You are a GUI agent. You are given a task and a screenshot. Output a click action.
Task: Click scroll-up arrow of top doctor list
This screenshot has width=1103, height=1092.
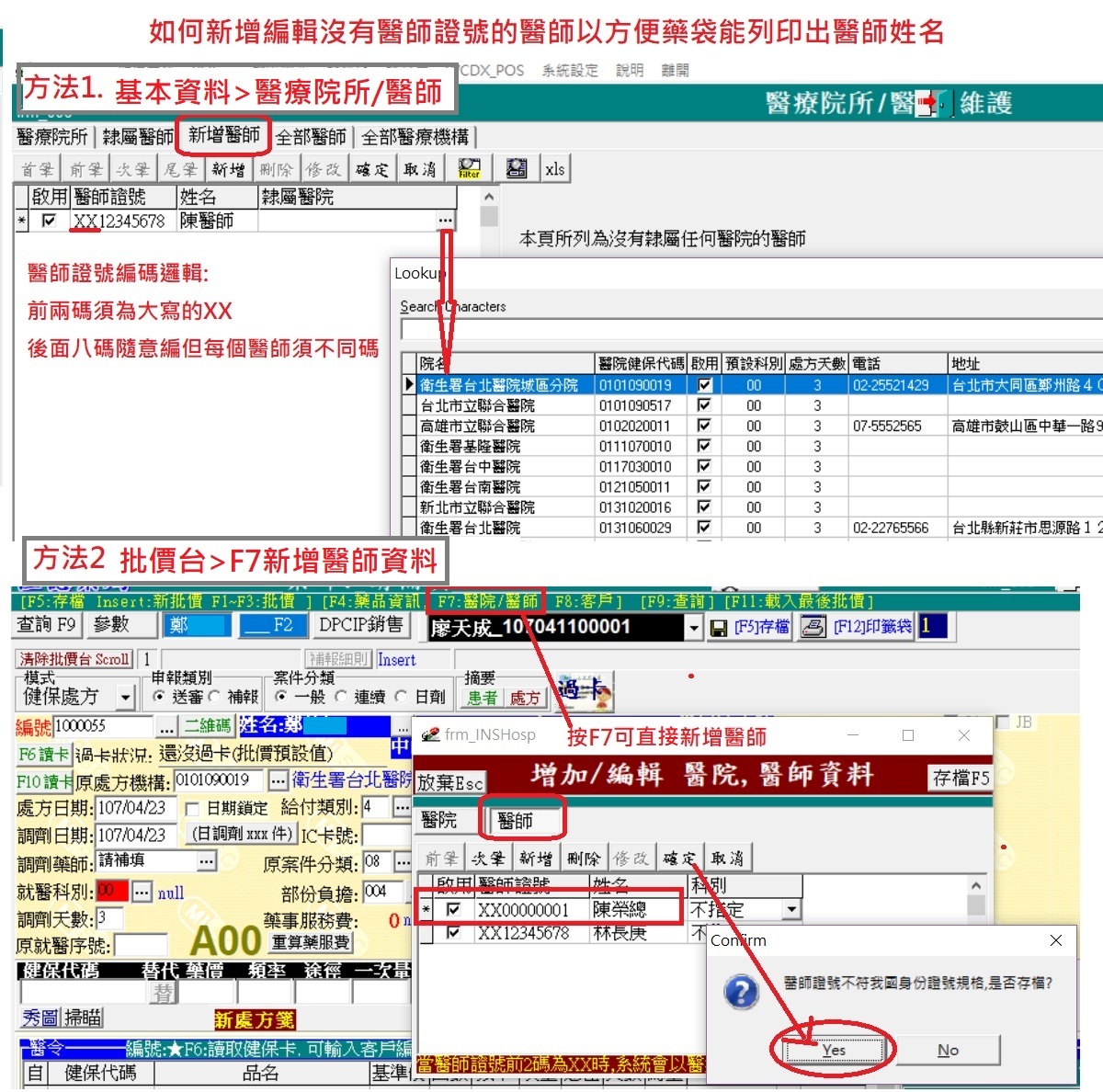click(x=489, y=197)
